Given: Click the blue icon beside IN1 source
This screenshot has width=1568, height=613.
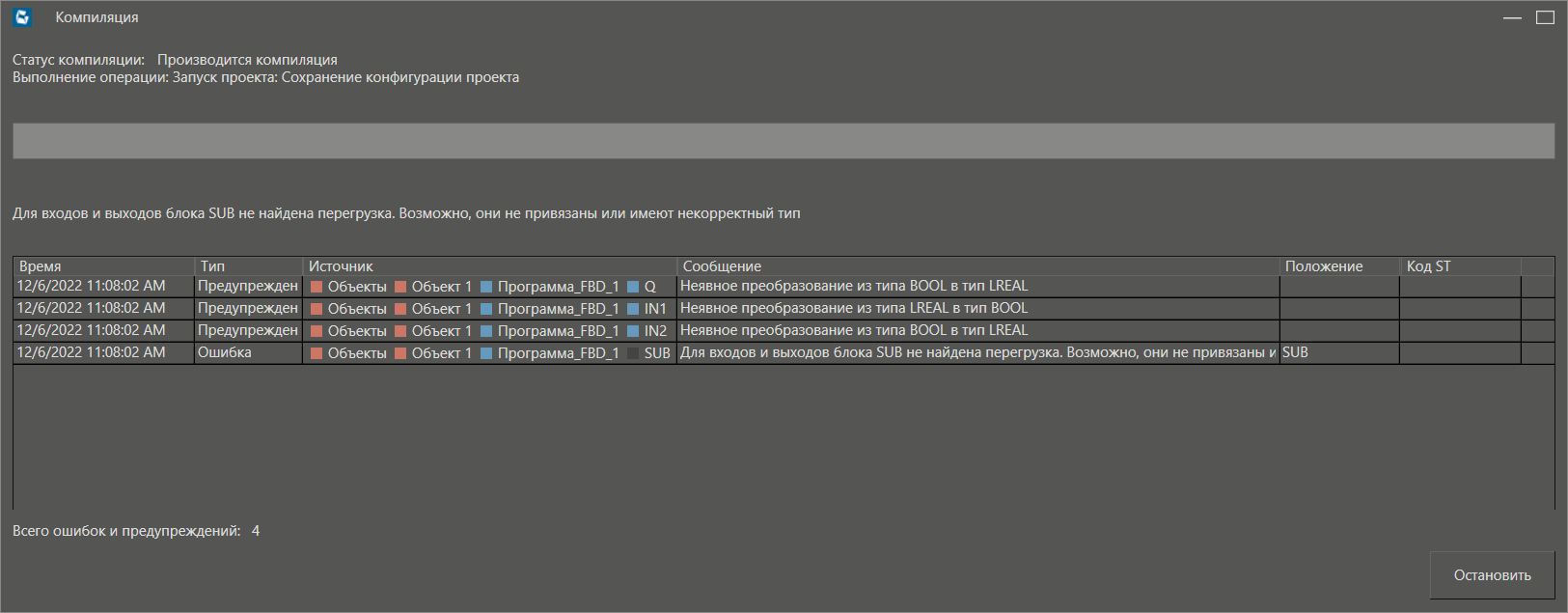Looking at the screenshot, I should pyautogui.click(x=633, y=309).
